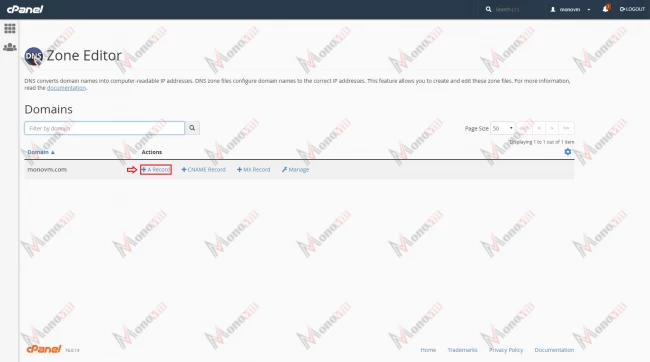650x362 pixels.
Task: Add an A Record for monovm.com
Action: (x=156, y=170)
